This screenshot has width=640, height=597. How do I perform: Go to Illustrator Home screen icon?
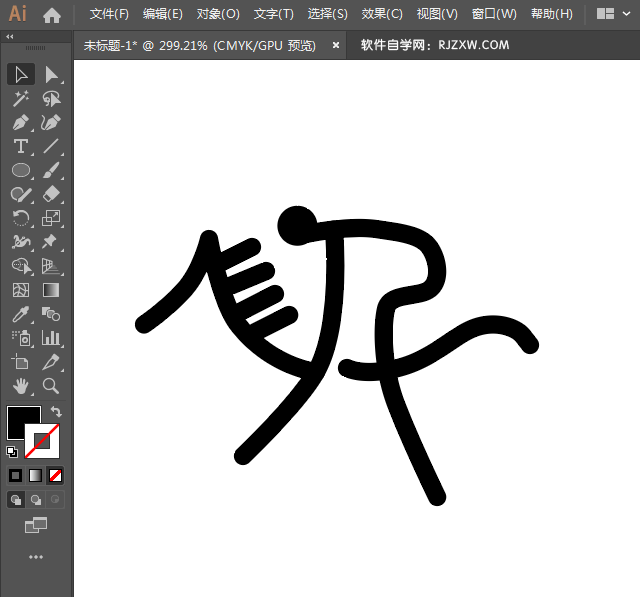pos(52,16)
